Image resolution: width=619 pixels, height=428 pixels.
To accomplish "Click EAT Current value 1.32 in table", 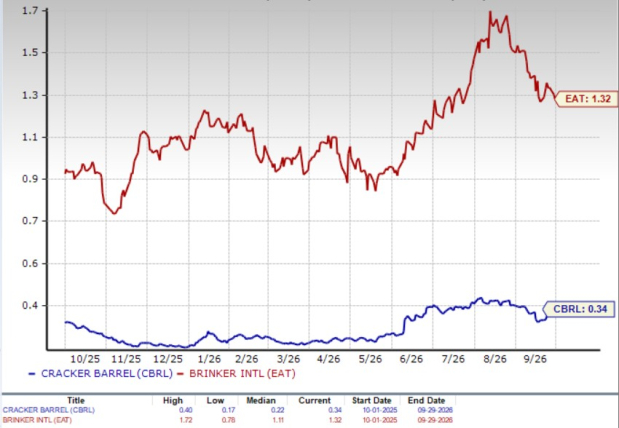I will point(335,420).
